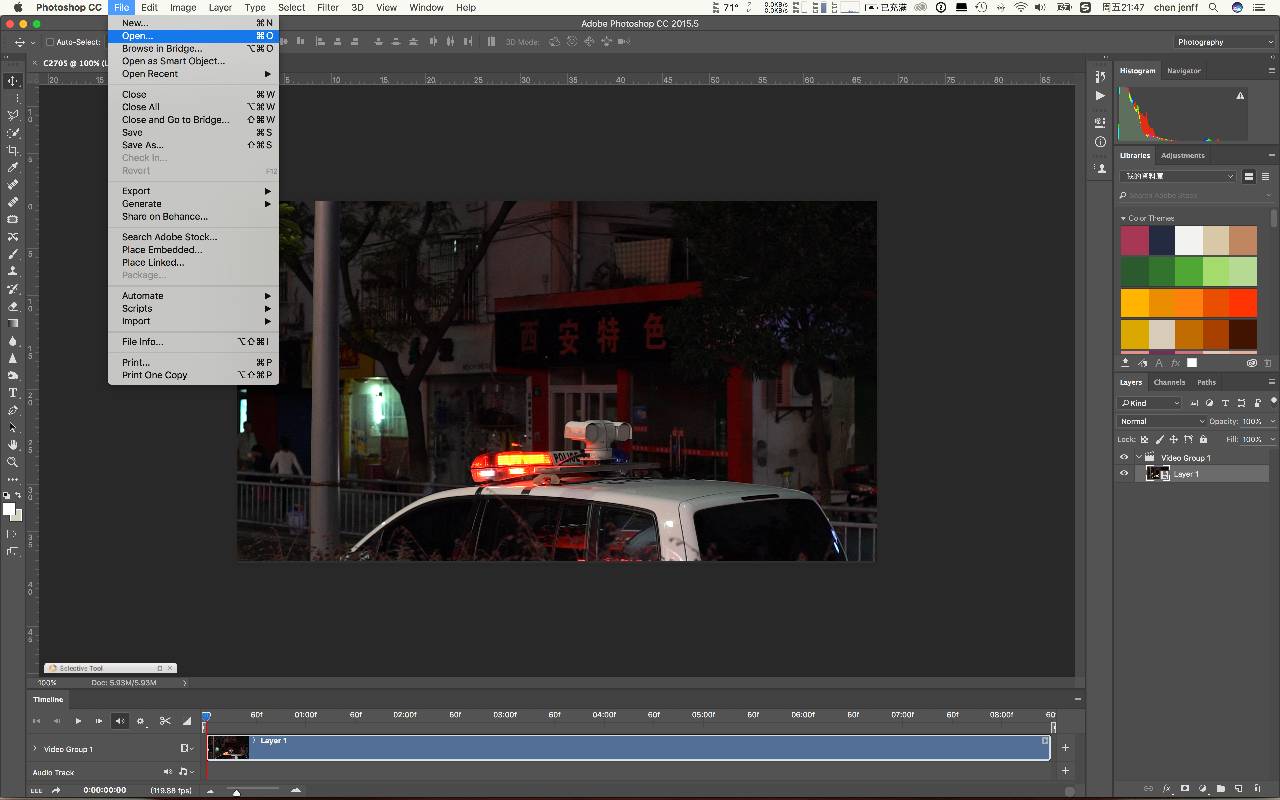Hide the Video Group 1 layer group

pyautogui.click(x=1124, y=458)
